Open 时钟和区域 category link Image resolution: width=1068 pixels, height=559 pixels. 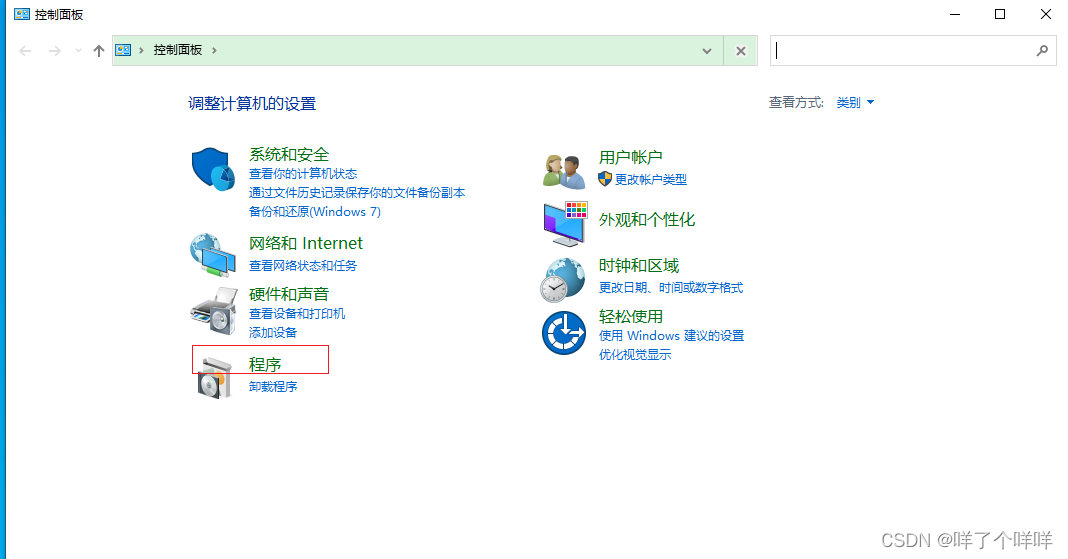coord(639,266)
